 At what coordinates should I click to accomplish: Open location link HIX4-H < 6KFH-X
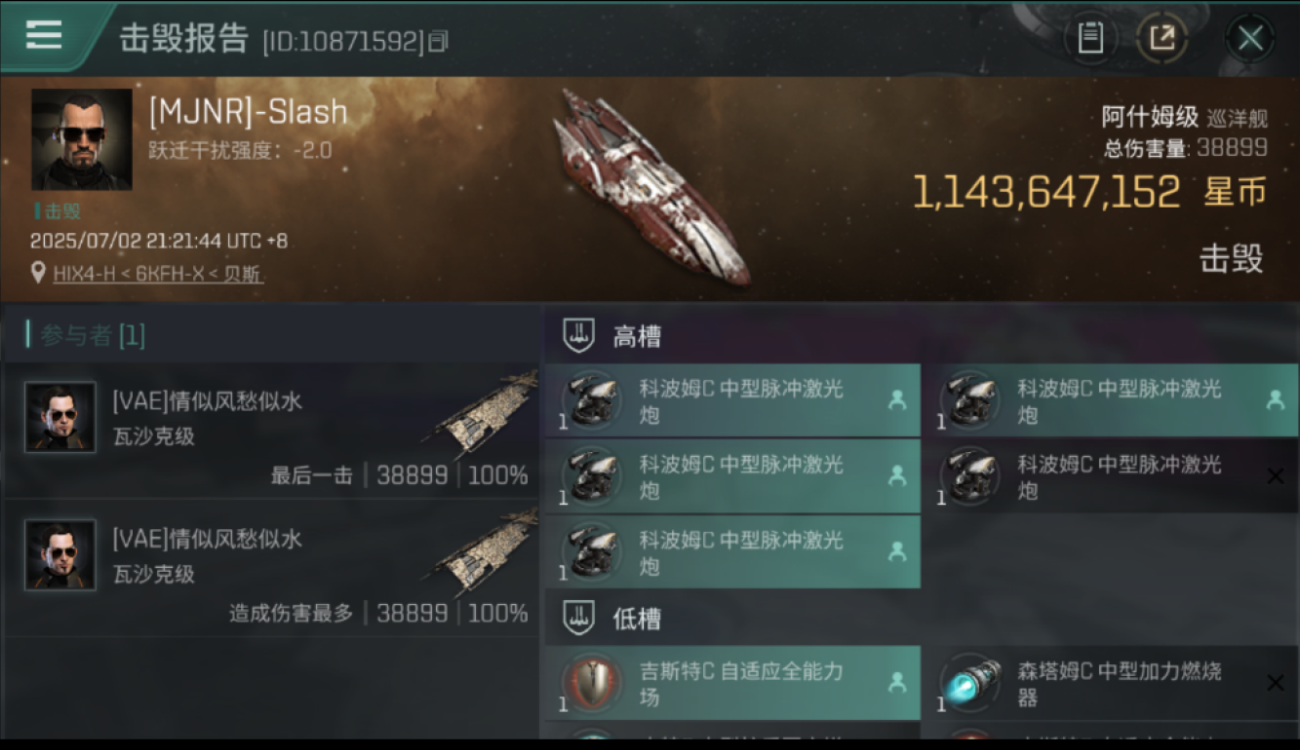(158, 273)
